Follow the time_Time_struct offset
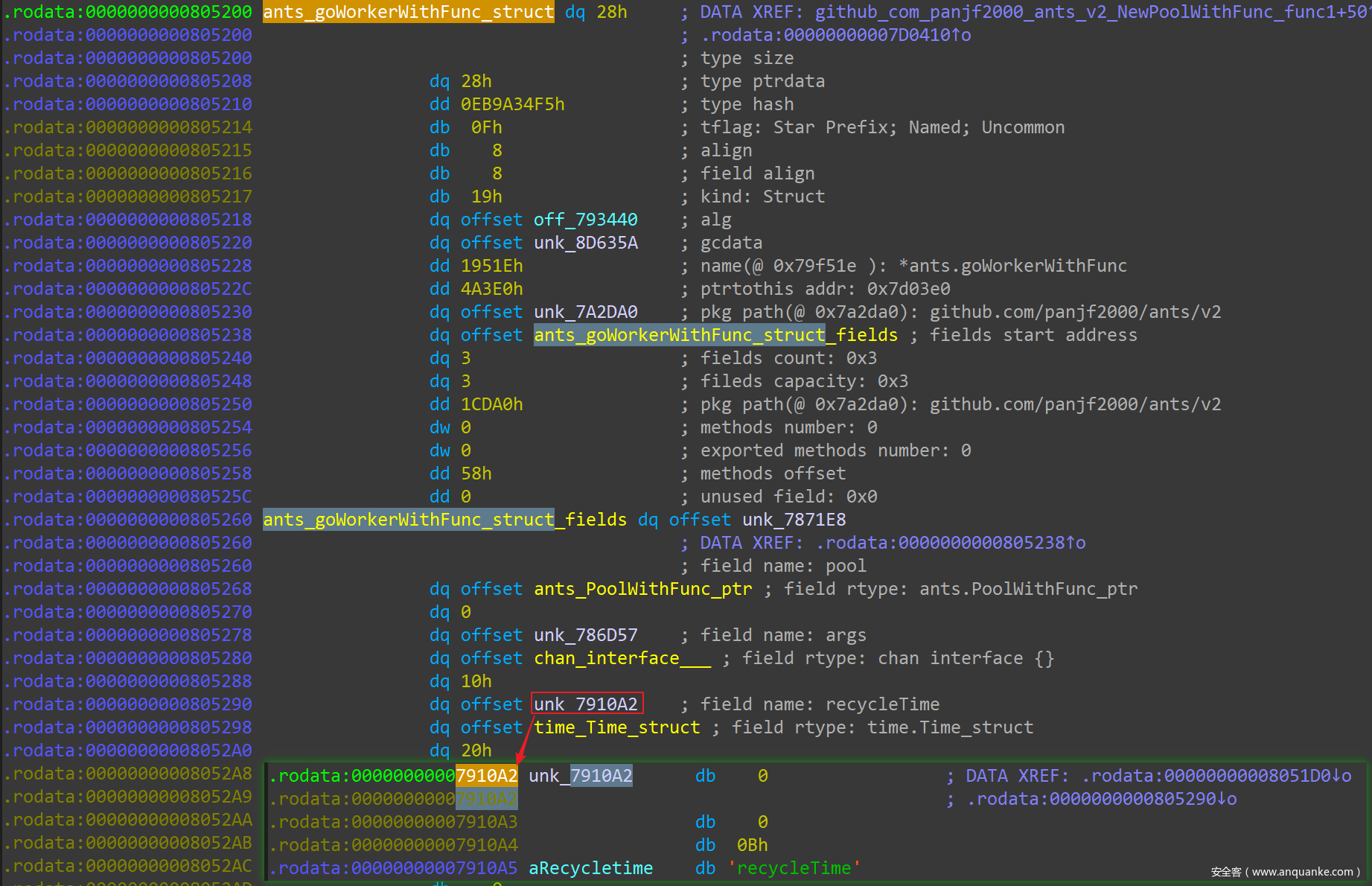 [x=616, y=727]
